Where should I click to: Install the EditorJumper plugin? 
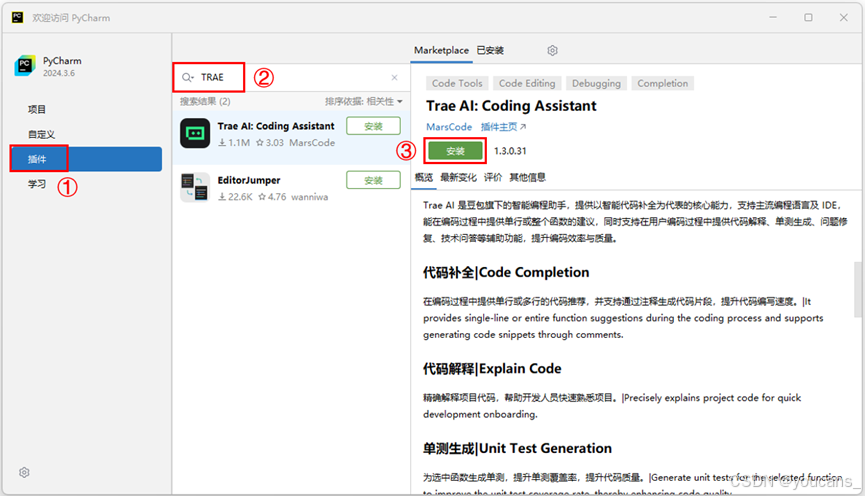(373, 180)
